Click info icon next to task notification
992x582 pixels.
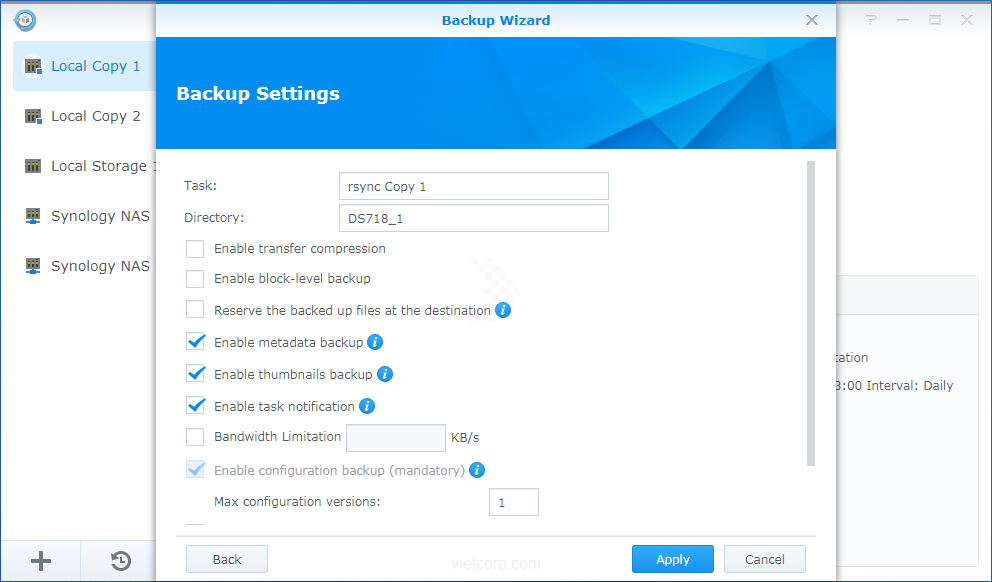367,406
